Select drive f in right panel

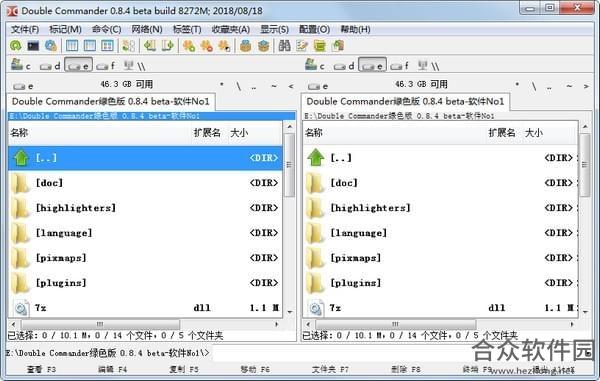[400, 66]
